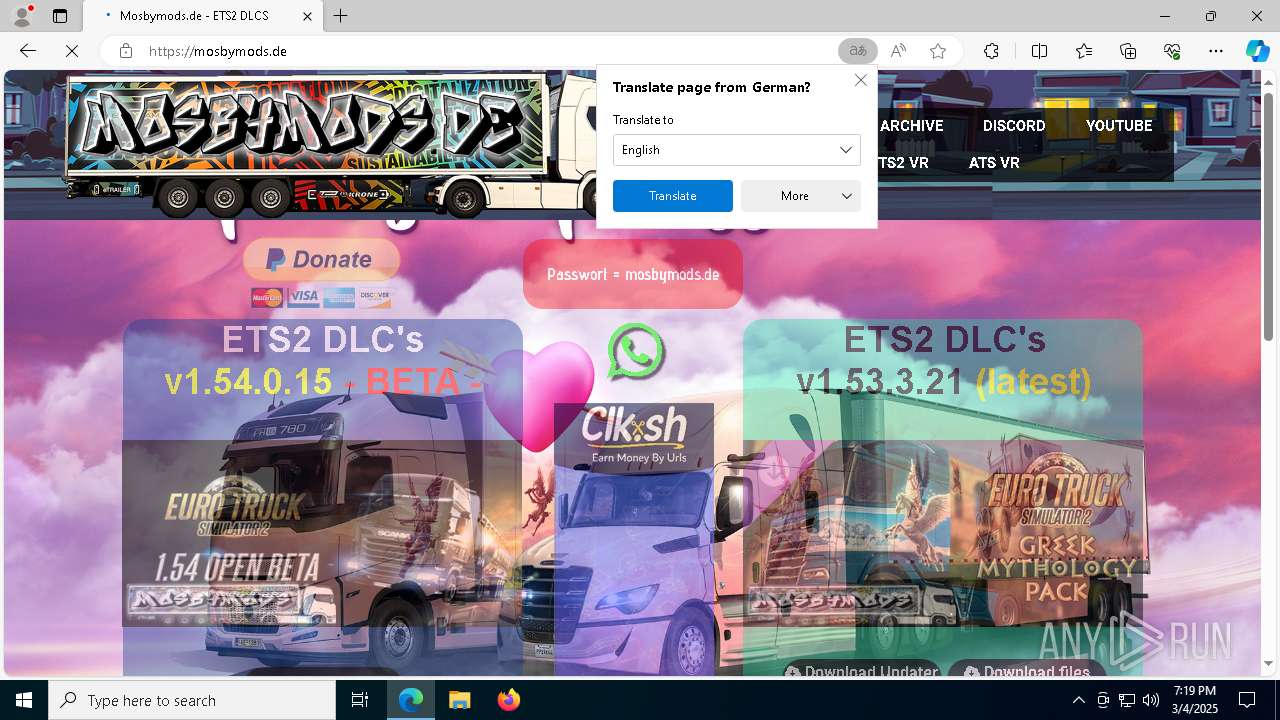Open Browser essentials heart icon

1172,51
